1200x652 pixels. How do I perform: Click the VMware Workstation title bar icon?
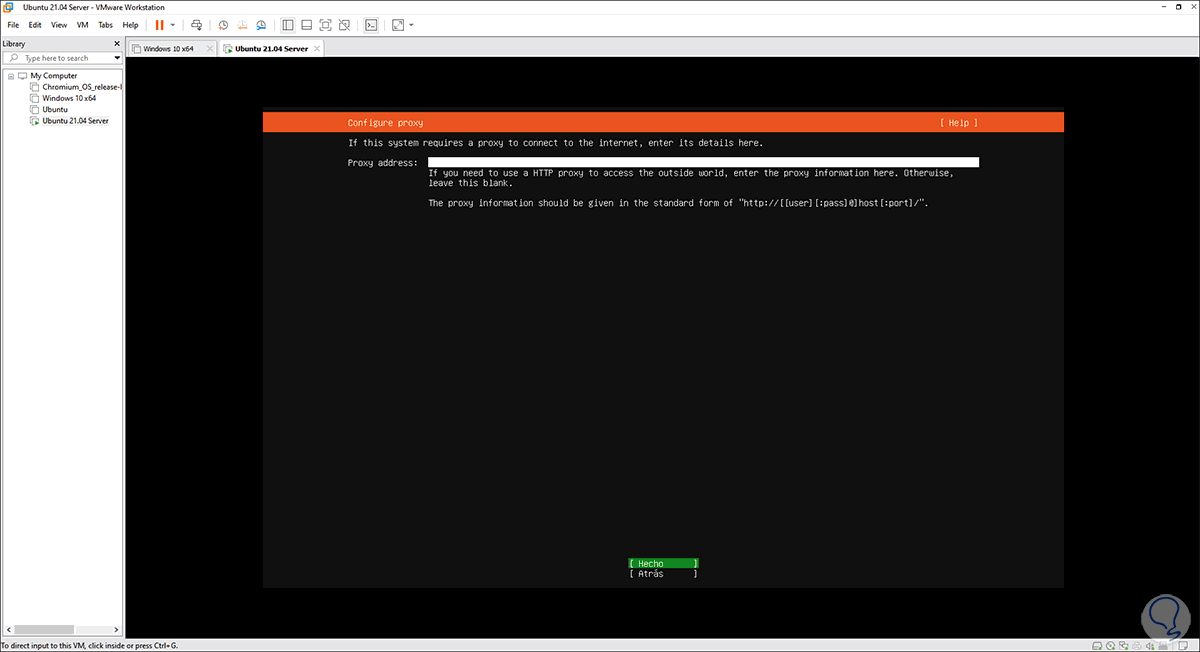(x=10, y=7)
